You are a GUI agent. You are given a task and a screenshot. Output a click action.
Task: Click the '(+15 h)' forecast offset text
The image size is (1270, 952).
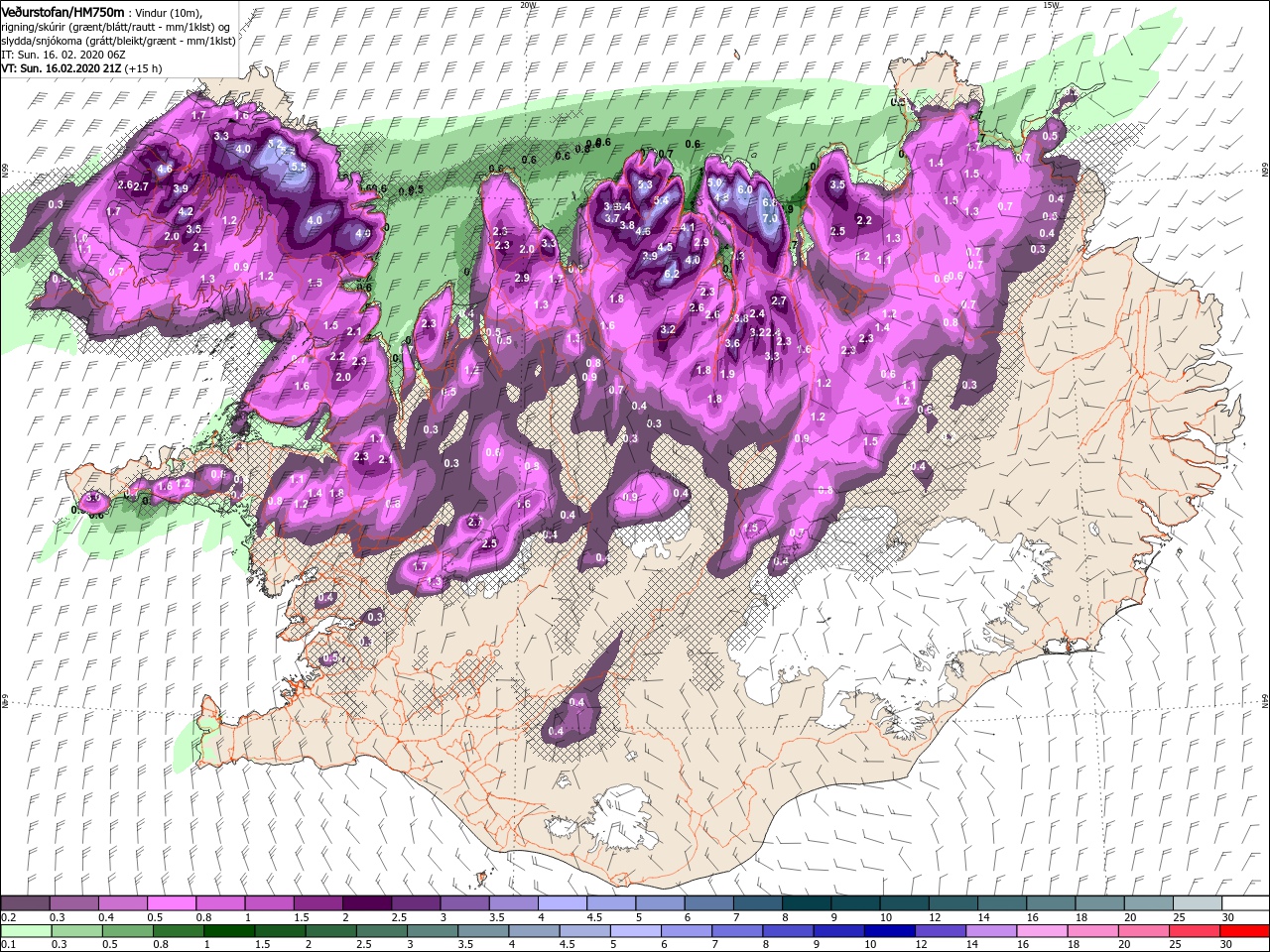144,68
